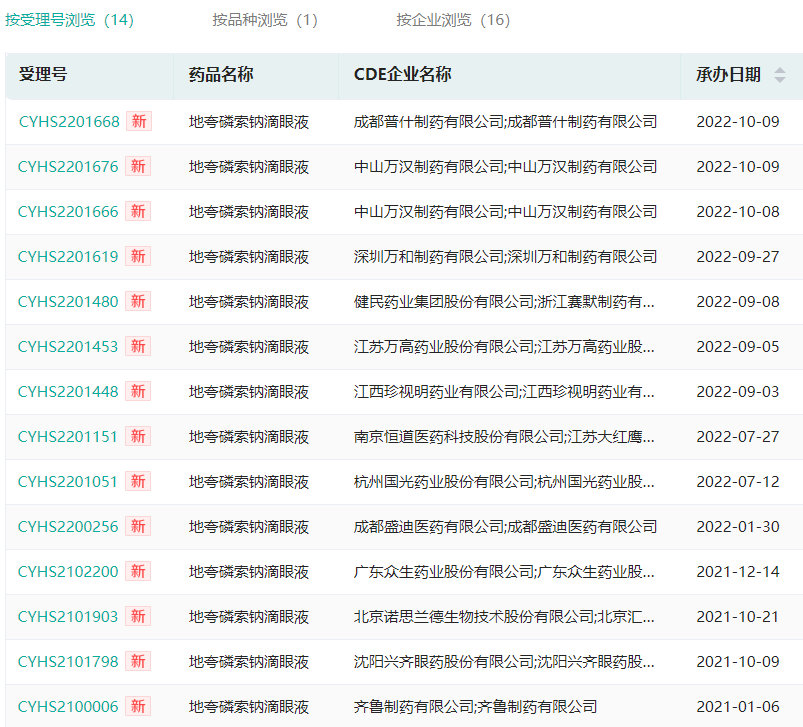Select company cell 深圳万和制药有限公司
The width and height of the screenshot is (803, 727).
505,257
